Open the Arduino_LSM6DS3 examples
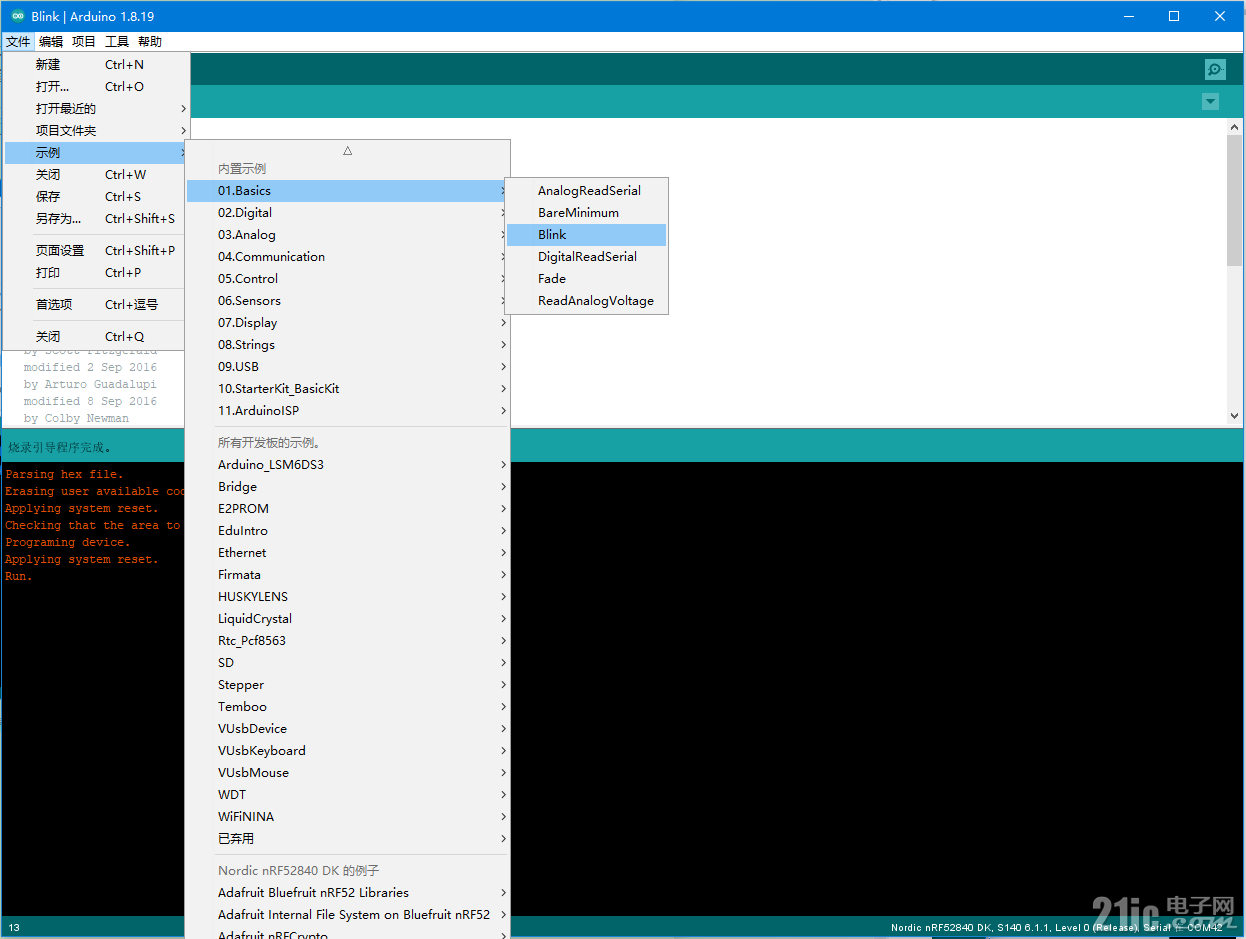The width and height of the screenshot is (1246, 939). click(348, 464)
